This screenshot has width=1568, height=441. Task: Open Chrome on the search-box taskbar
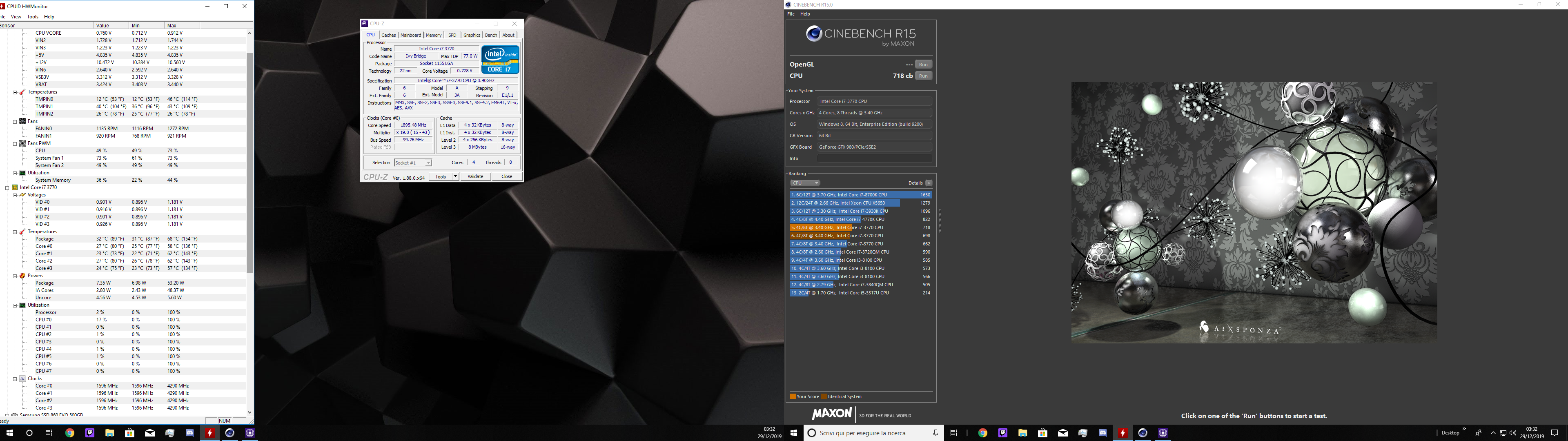coord(982,433)
